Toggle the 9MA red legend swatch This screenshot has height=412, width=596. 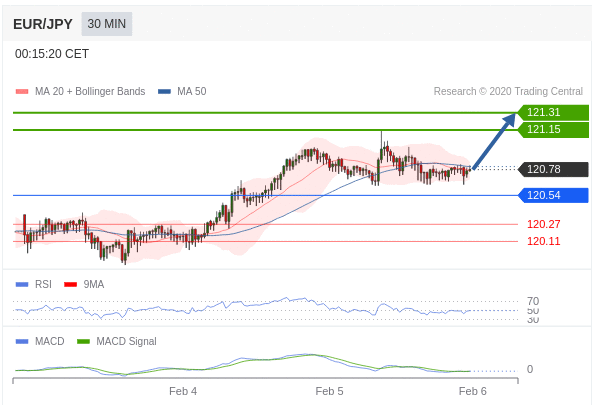coord(71,285)
